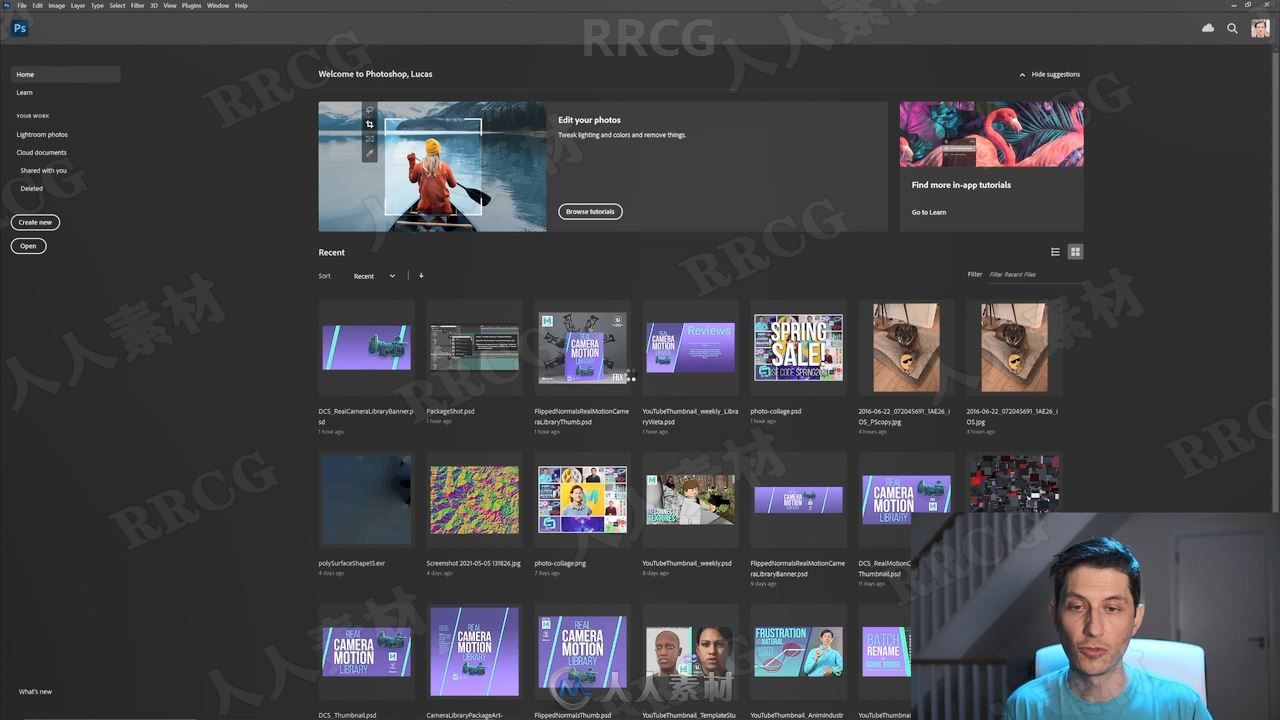Screen dimensions: 1280x720
Task: Open the Help menu
Action: coord(241,5)
